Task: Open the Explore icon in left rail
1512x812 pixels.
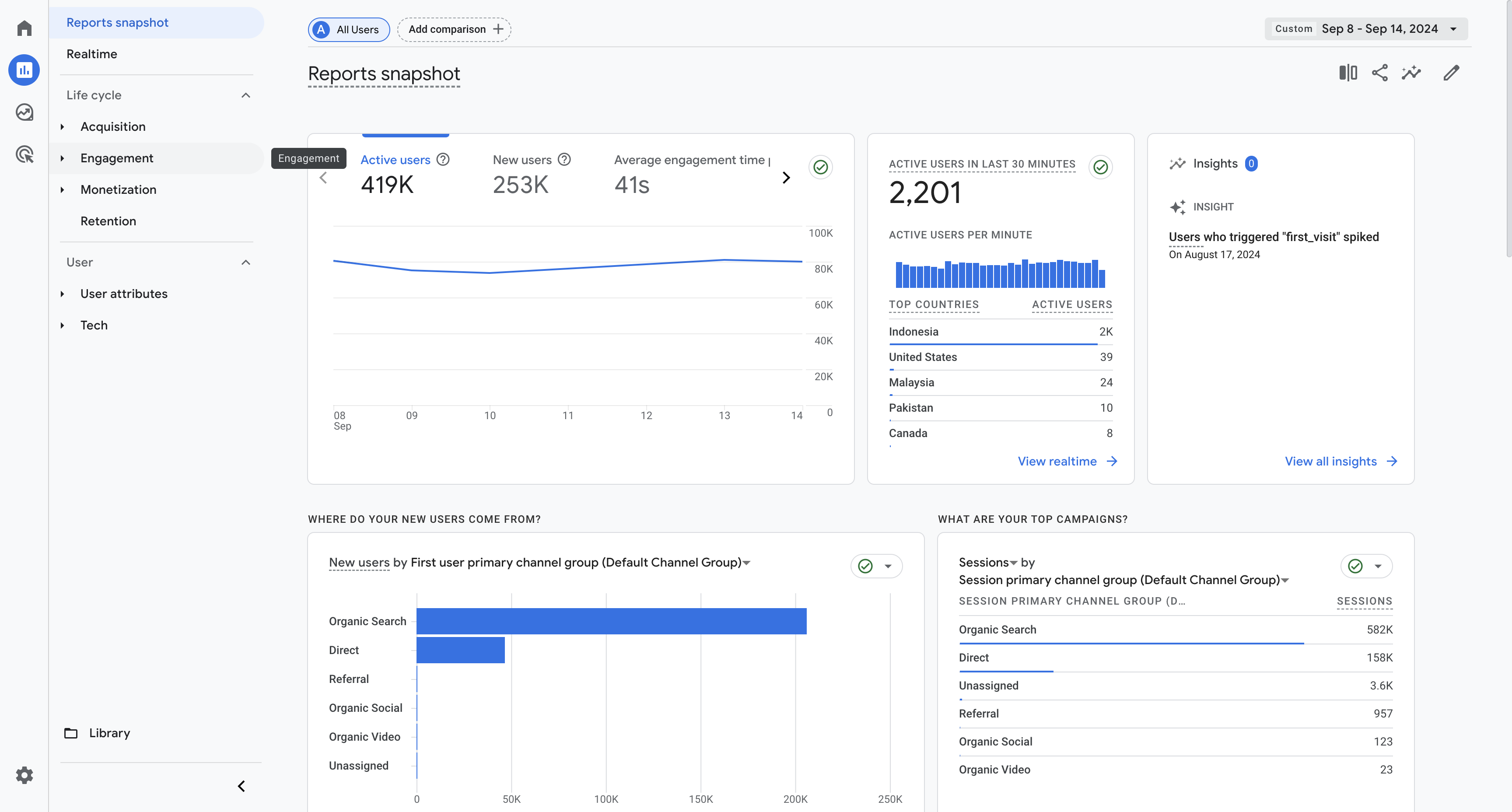Action: (24, 112)
